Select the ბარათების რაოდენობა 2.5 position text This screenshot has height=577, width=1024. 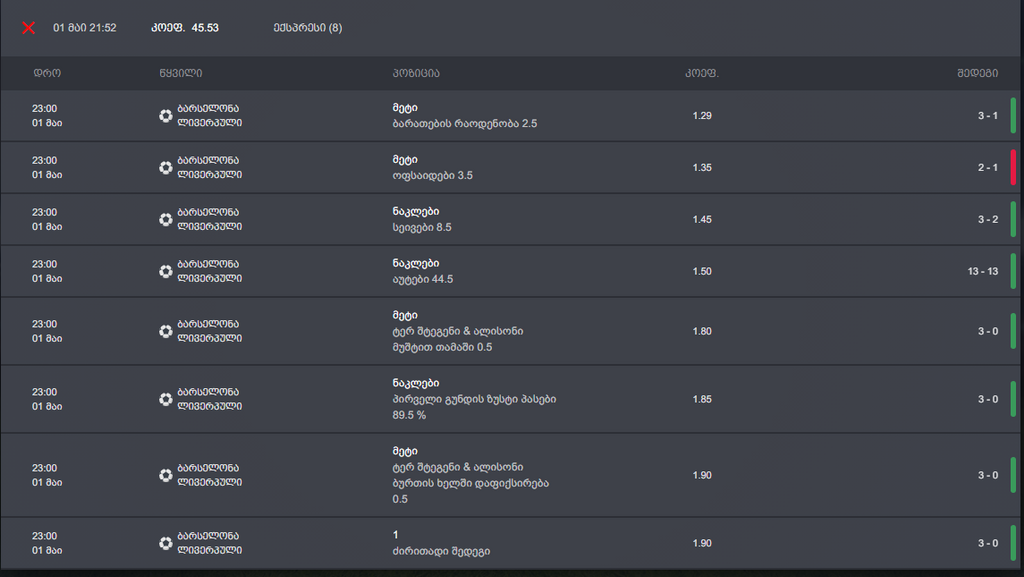[x=465, y=124]
